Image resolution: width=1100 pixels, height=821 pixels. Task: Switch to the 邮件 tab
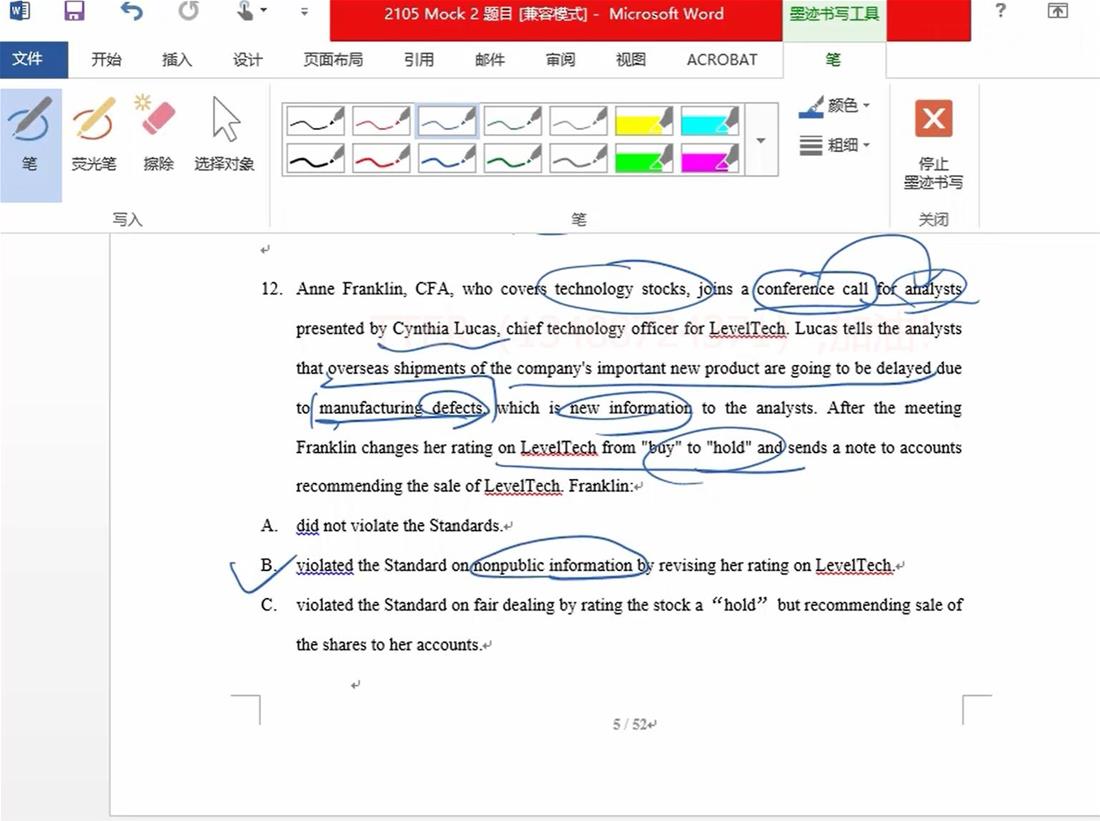[x=490, y=60]
